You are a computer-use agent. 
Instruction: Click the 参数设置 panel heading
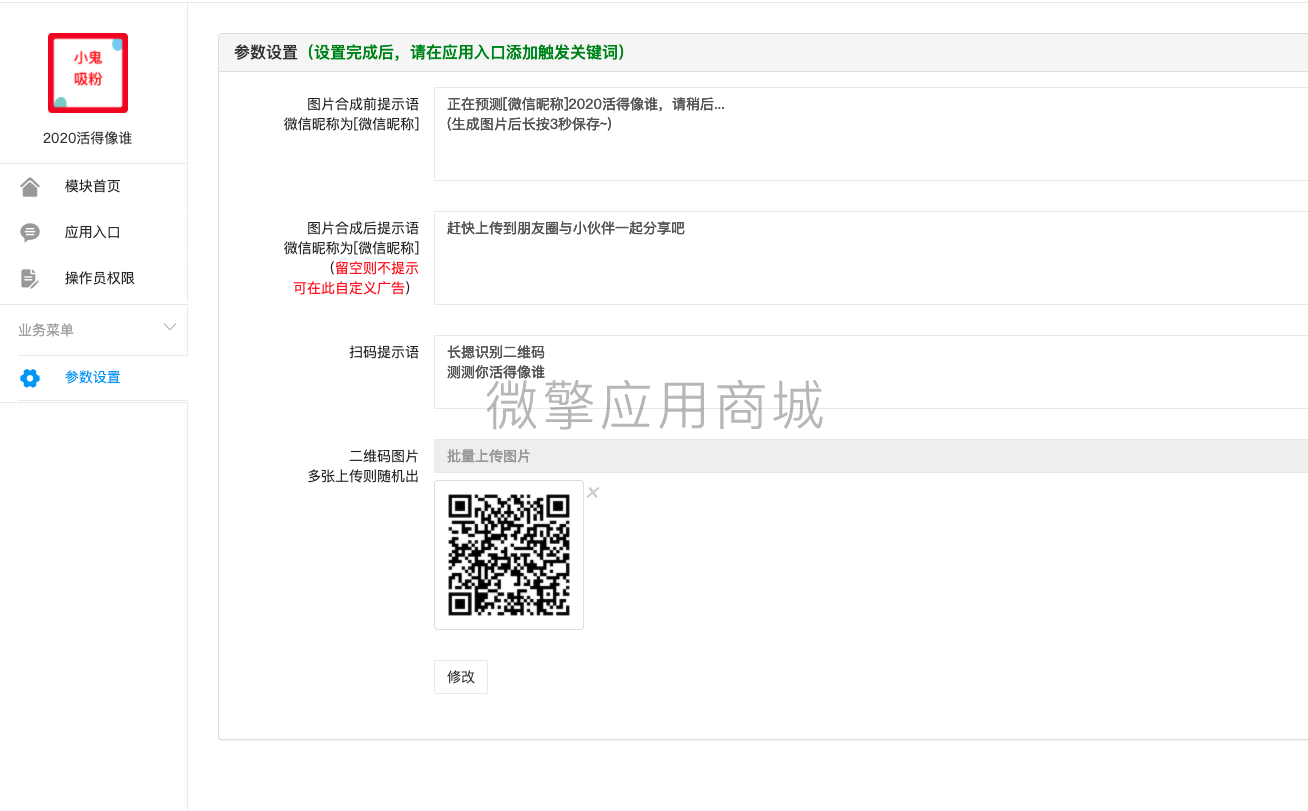(x=266, y=53)
